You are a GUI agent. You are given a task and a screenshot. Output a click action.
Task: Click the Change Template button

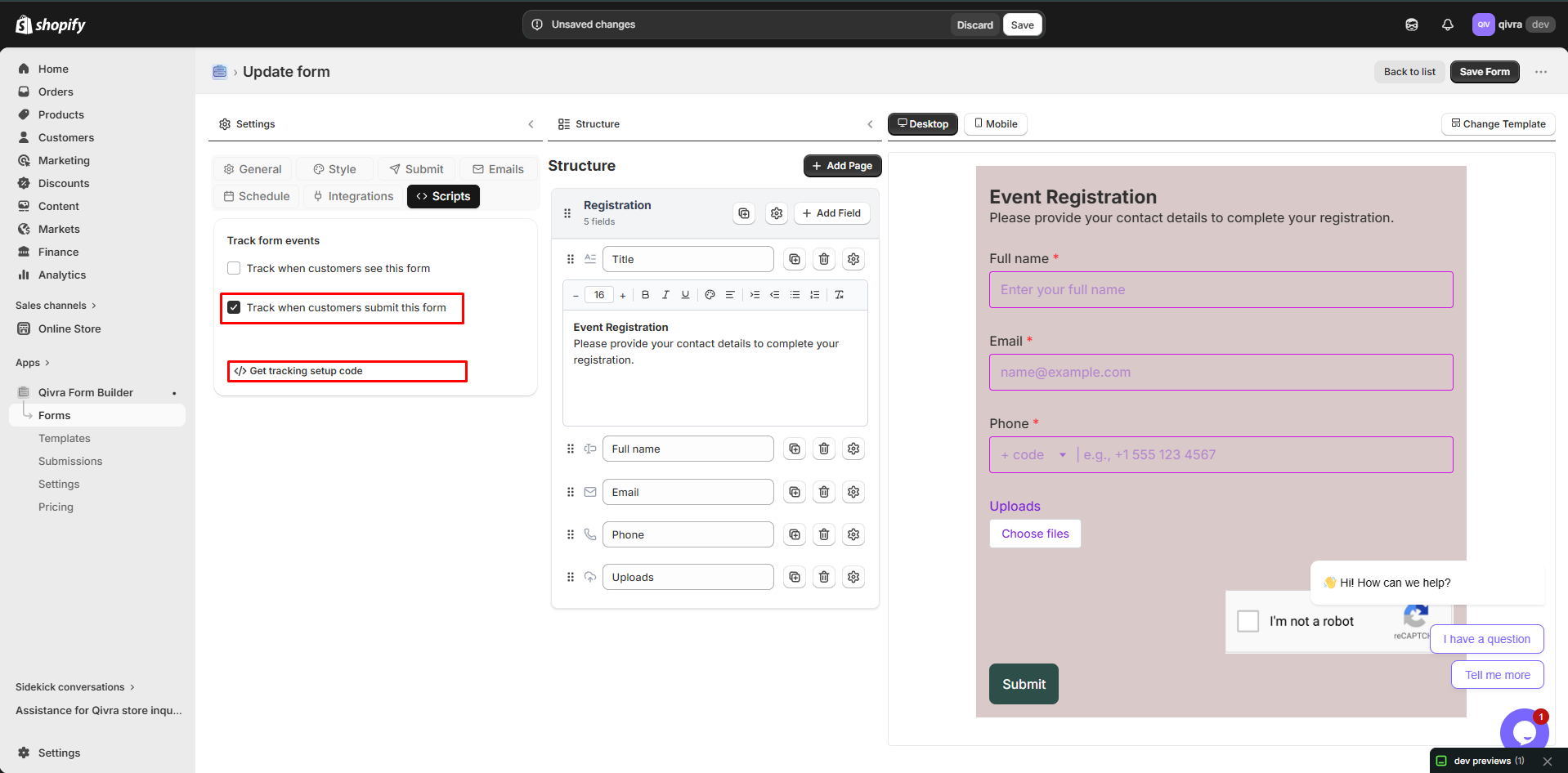1498,124
